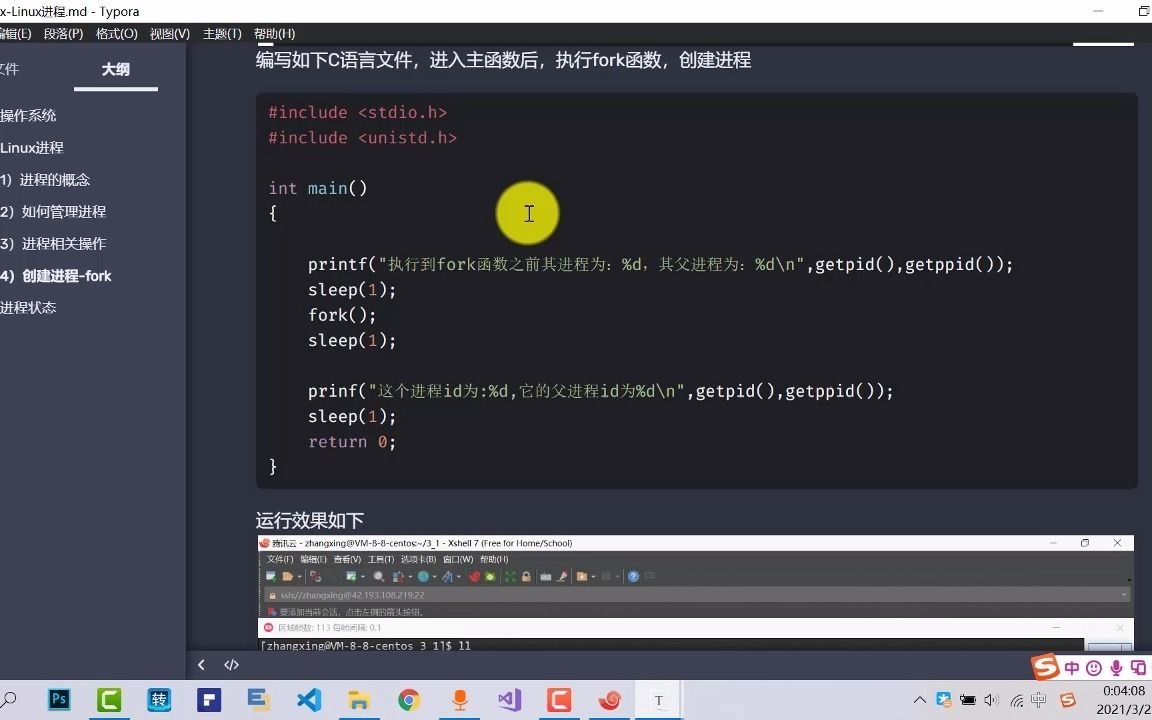Start voice input on Sogou floating bar
The image size is (1152, 720).
coord(1116,668)
